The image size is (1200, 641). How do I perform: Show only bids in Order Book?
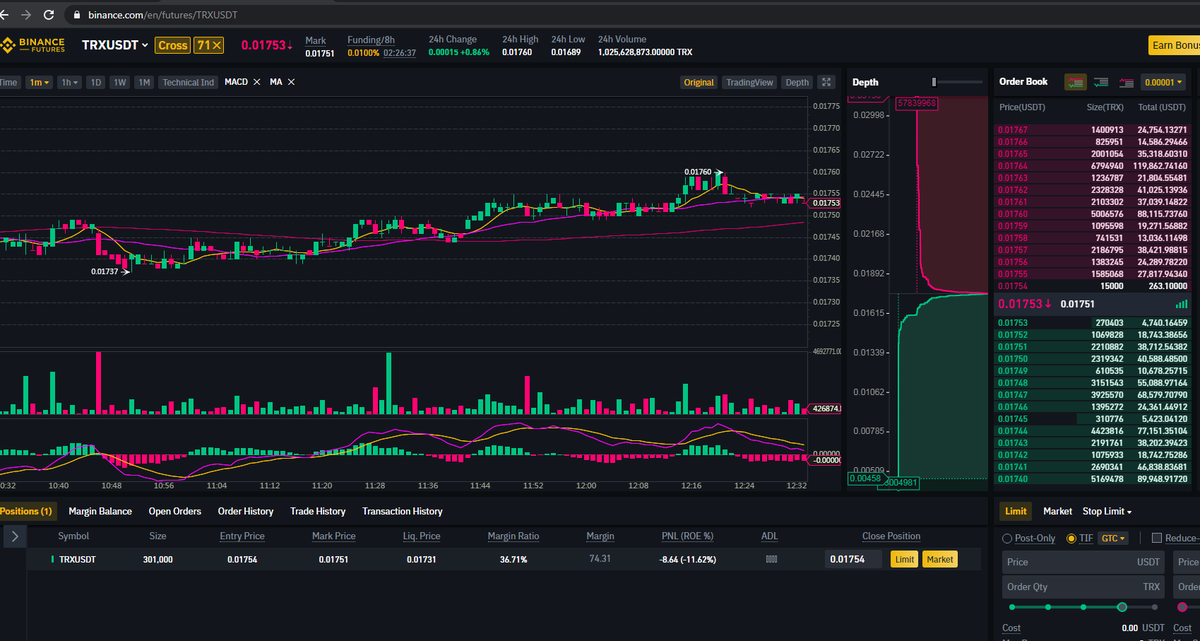(x=1101, y=82)
